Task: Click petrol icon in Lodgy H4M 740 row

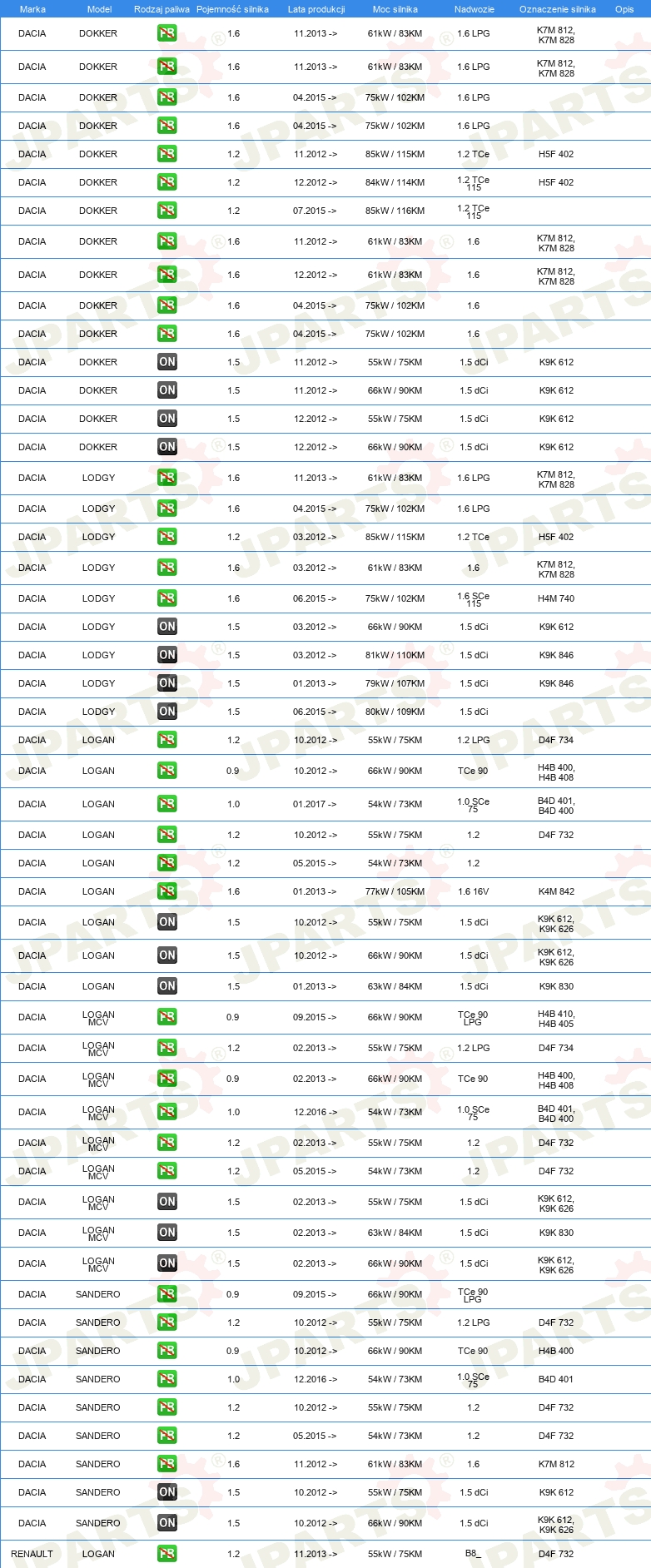Action: point(167,598)
